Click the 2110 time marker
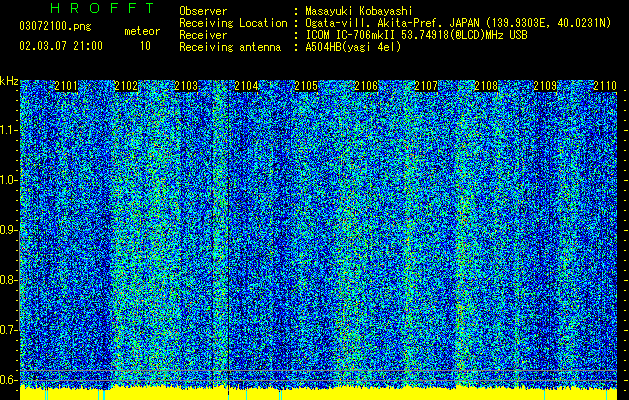629x400 pixels. (605, 86)
